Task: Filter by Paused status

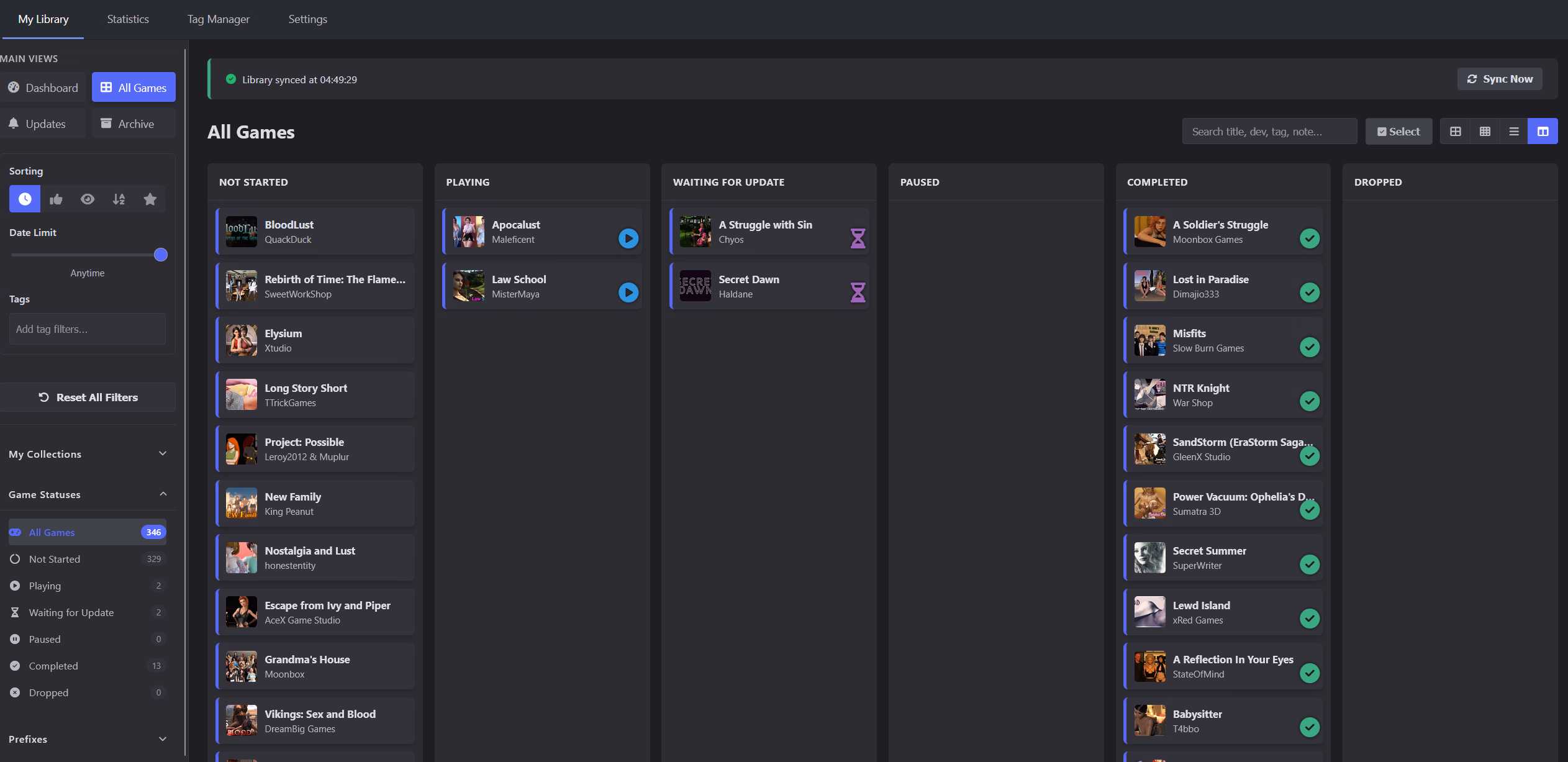Action: click(x=88, y=639)
